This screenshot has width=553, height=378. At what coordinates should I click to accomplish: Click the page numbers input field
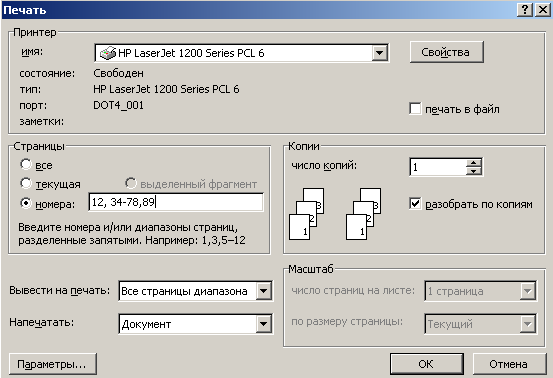pyautogui.click(x=176, y=202)
